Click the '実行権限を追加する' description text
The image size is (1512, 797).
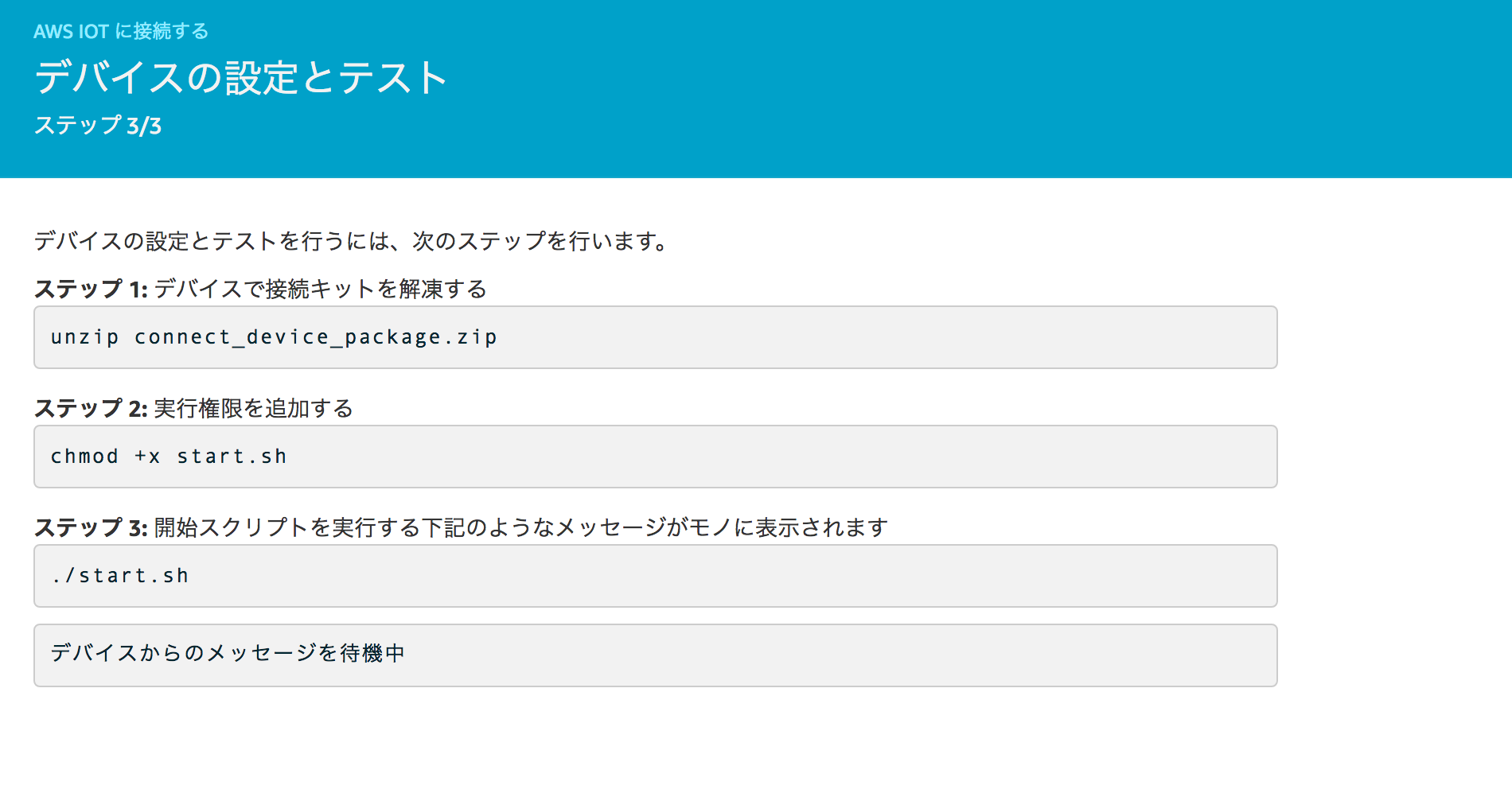coord(254,408)
